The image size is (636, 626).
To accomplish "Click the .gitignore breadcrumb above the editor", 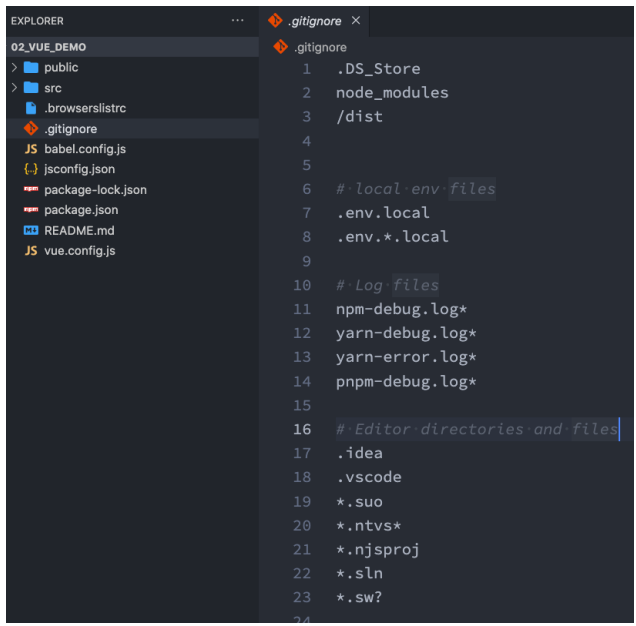I will point(320,47).
